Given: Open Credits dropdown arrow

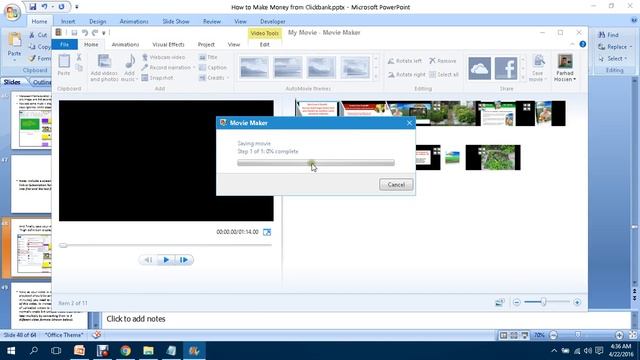Looking at the screenshot, I should tap(228, 78).
